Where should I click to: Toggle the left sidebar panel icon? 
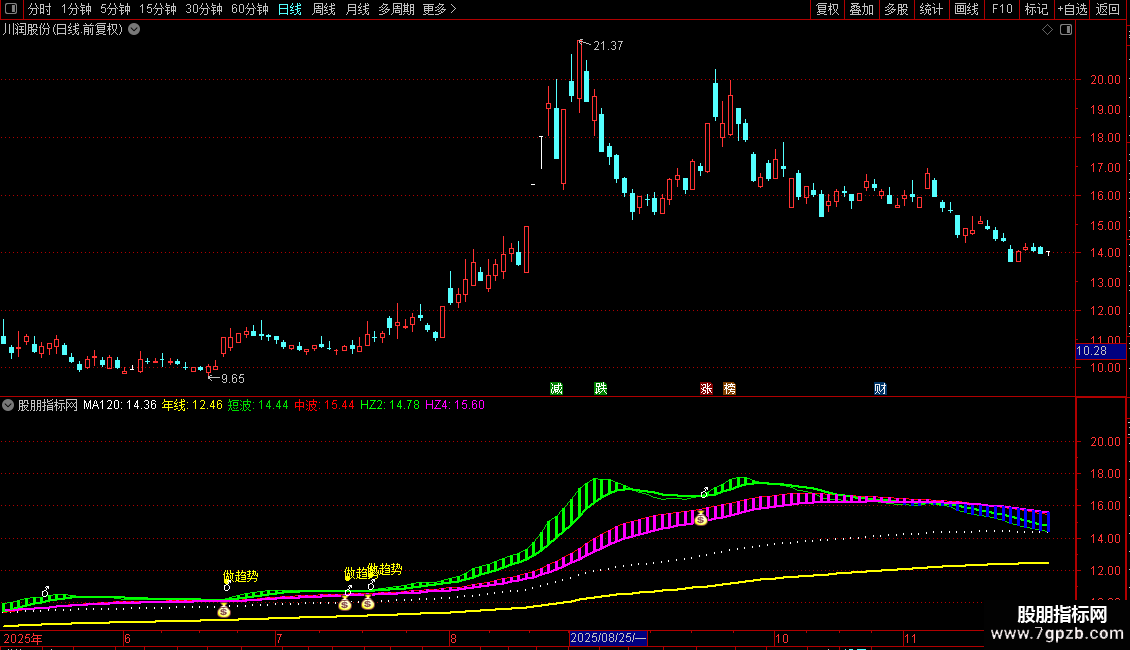(11, 9)
